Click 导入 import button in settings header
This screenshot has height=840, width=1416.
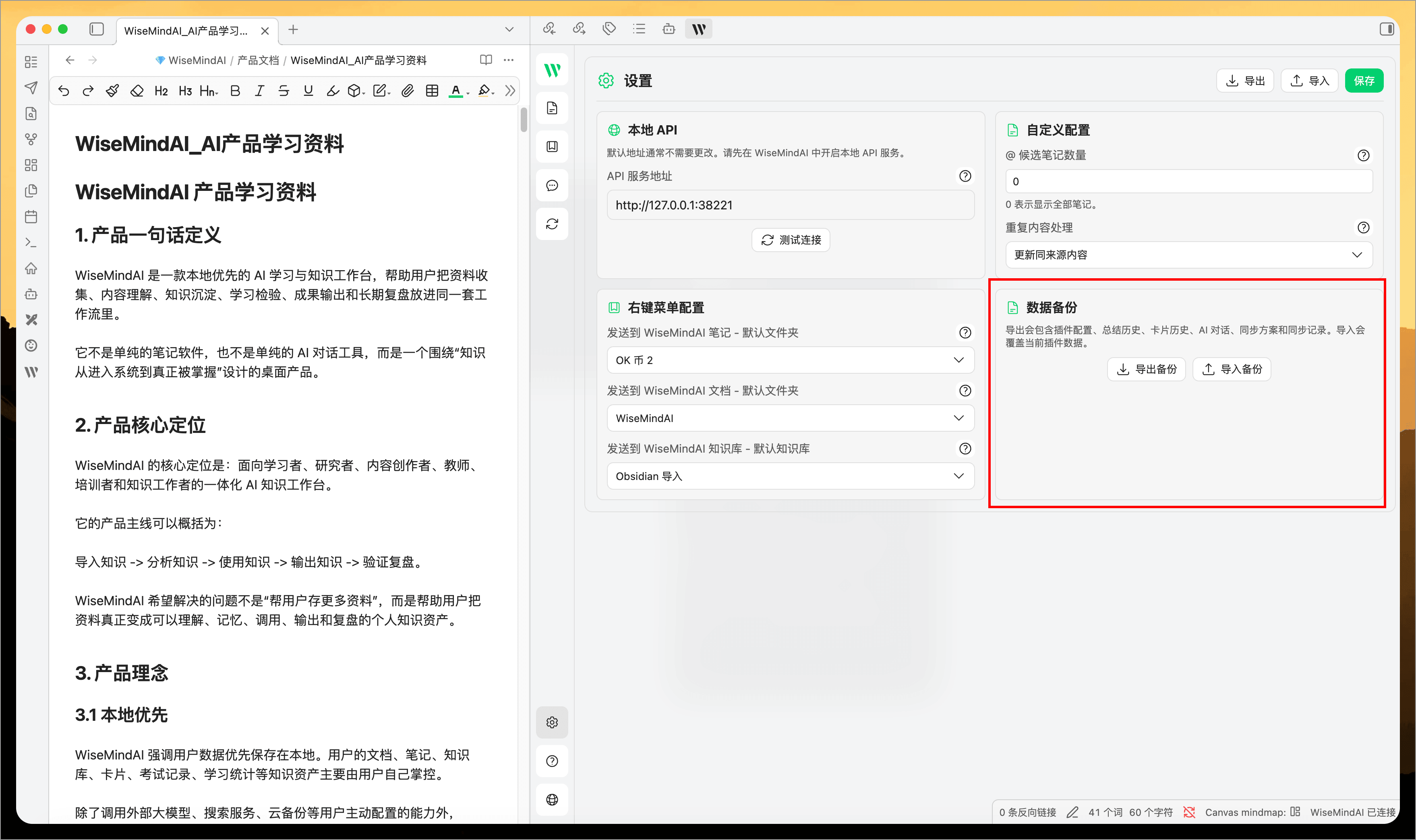[x=1309, y=81]
